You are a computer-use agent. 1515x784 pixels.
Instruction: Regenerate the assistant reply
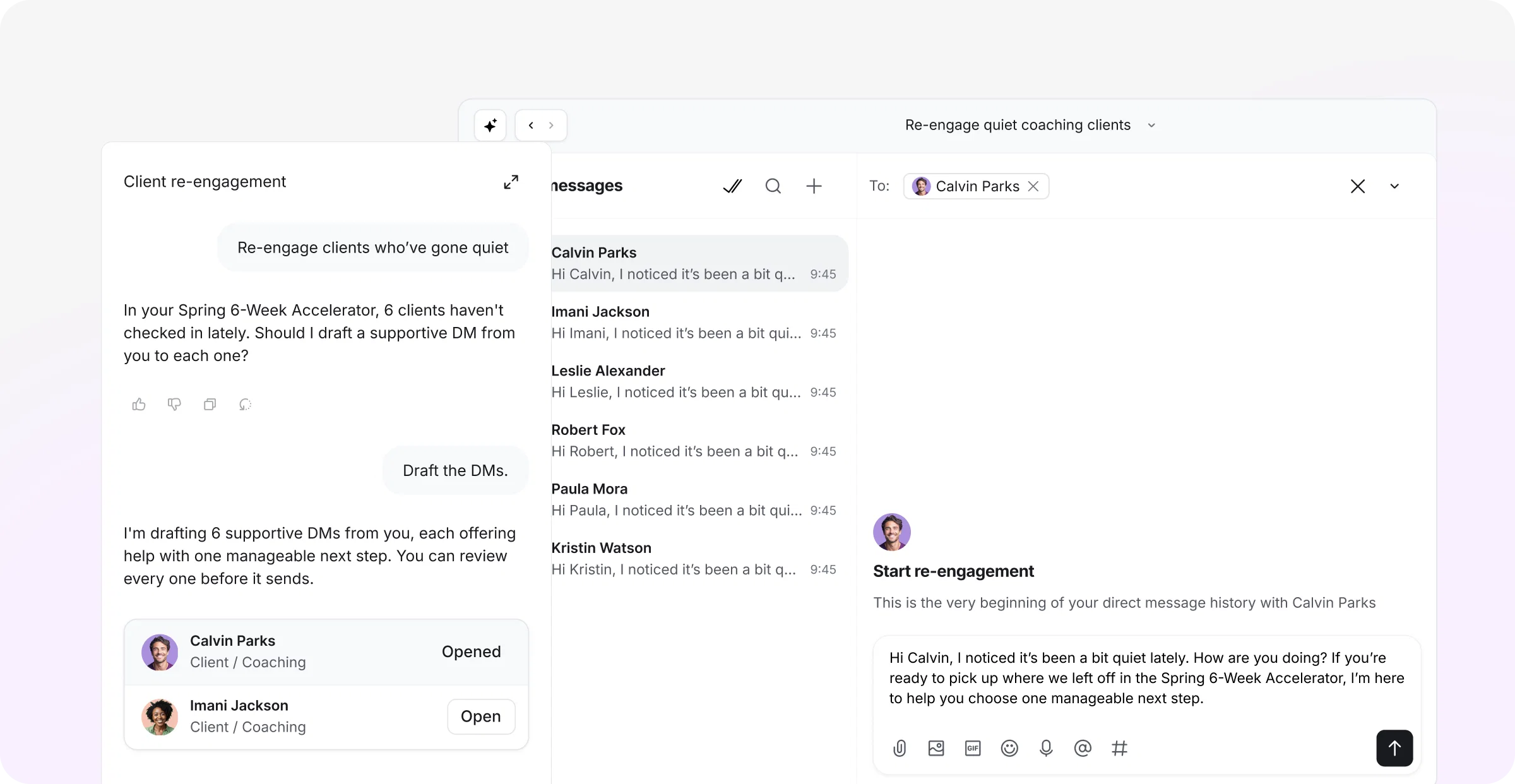tap(246, 405)
